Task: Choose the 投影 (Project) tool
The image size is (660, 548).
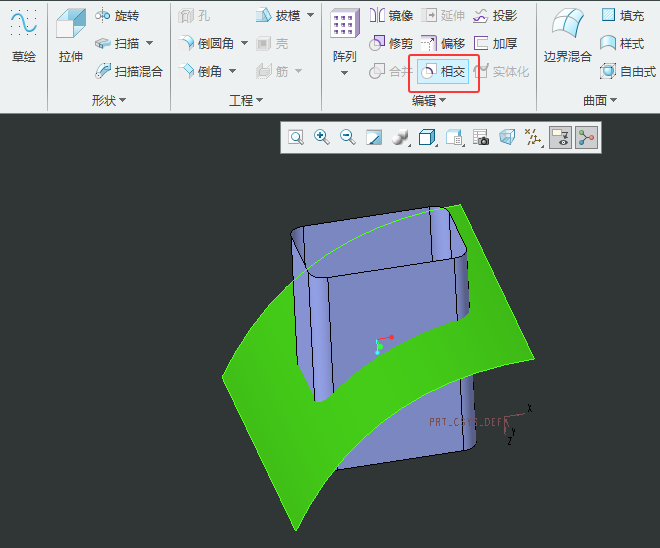Action: (x=495, y=16)
